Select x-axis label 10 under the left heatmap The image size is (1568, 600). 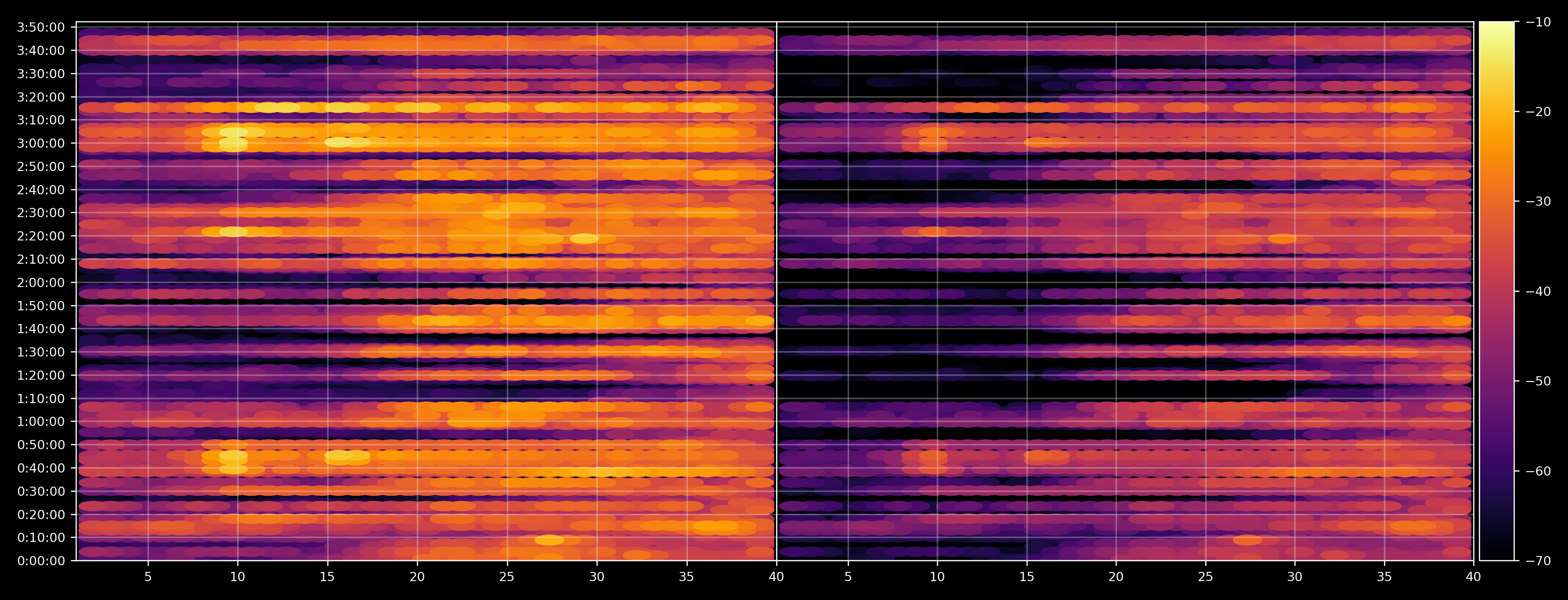[237, 576]
